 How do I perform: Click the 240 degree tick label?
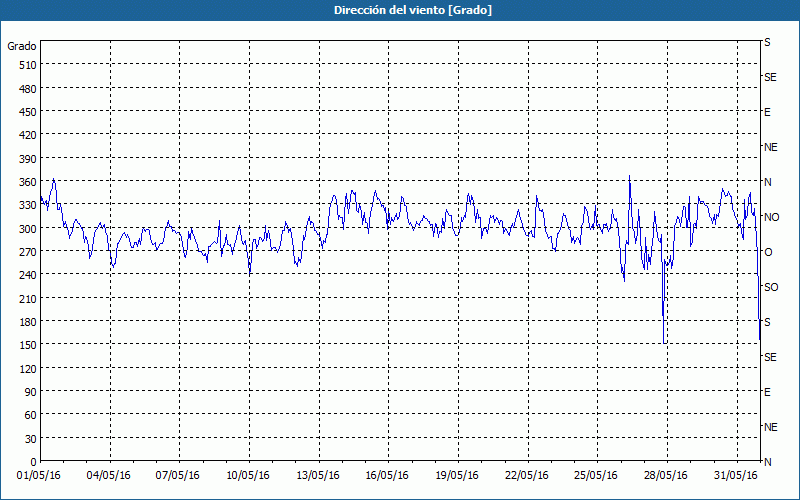(x=28, y=275)
